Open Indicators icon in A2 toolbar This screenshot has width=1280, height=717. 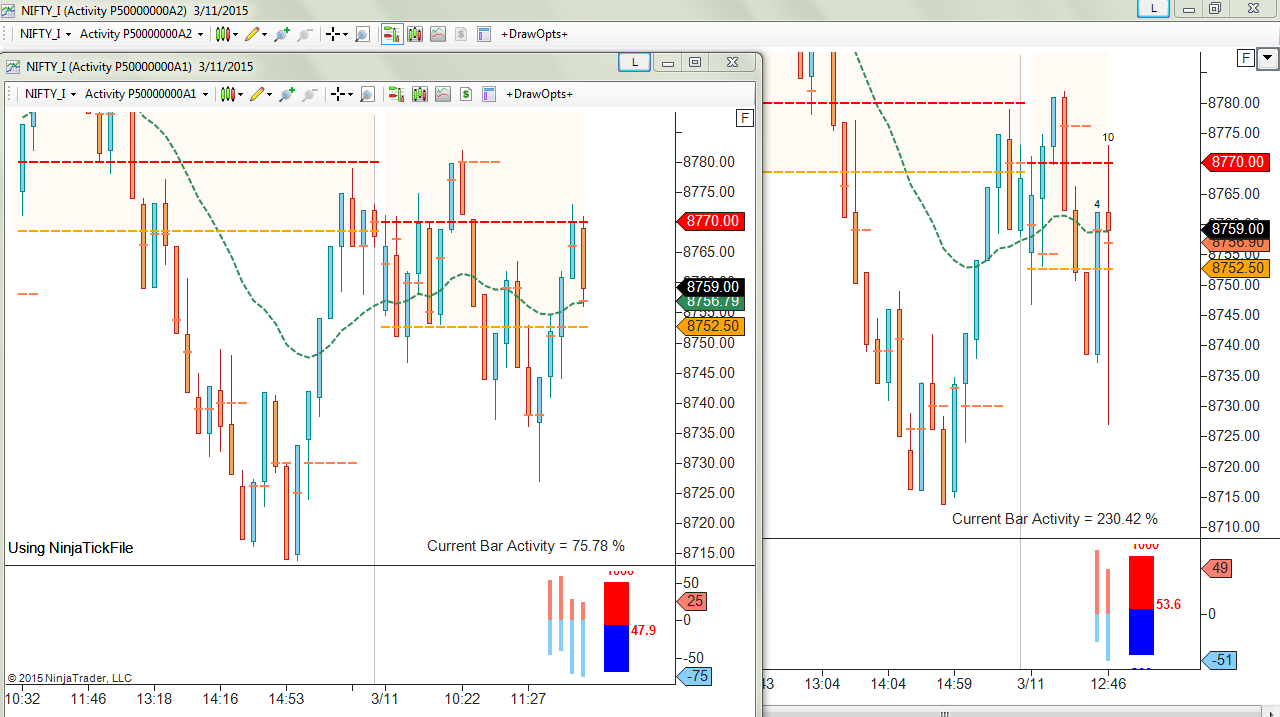(x=438, y=34)
